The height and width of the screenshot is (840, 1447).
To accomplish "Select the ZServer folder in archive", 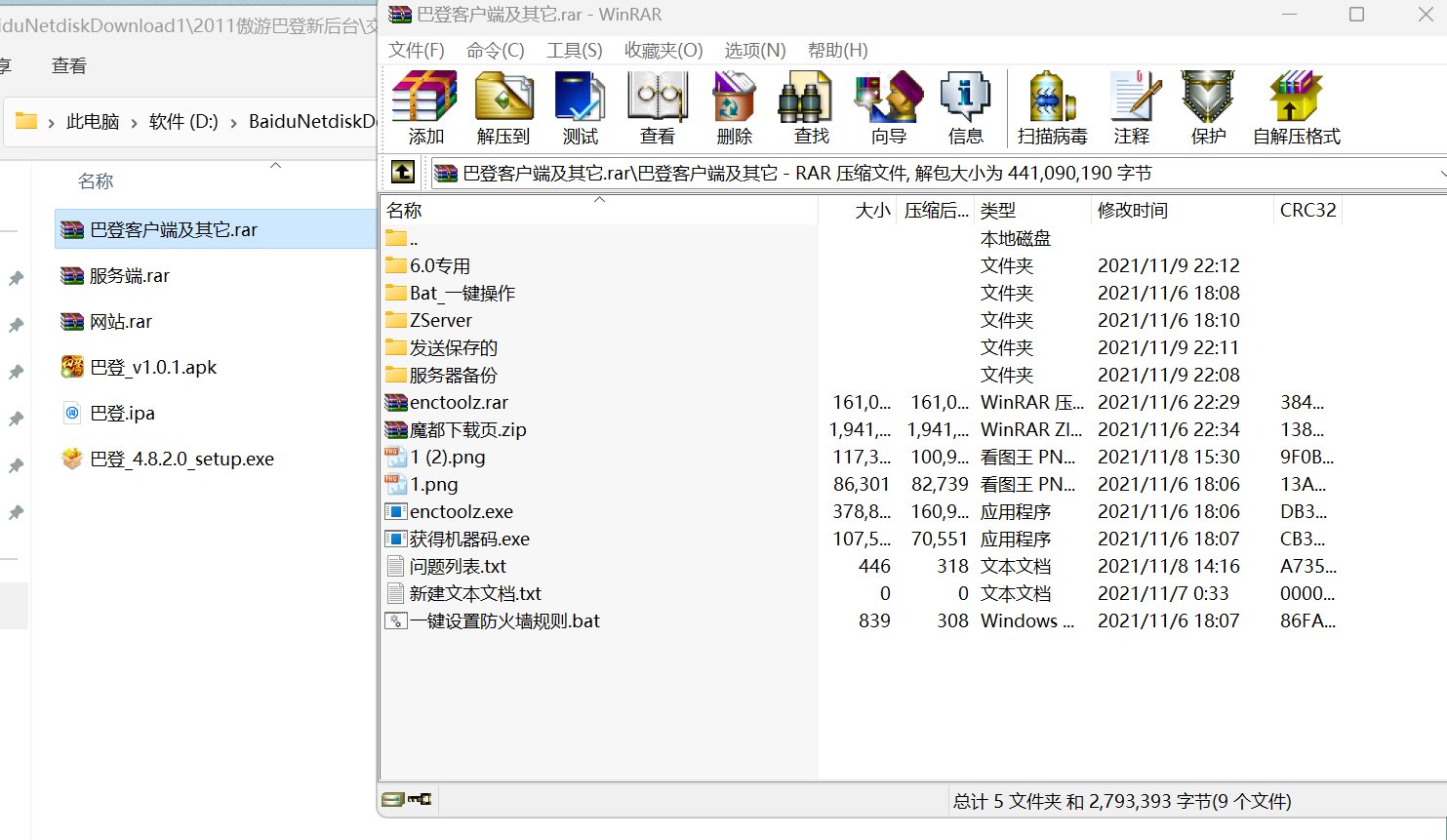I will (x=441, y=321).
